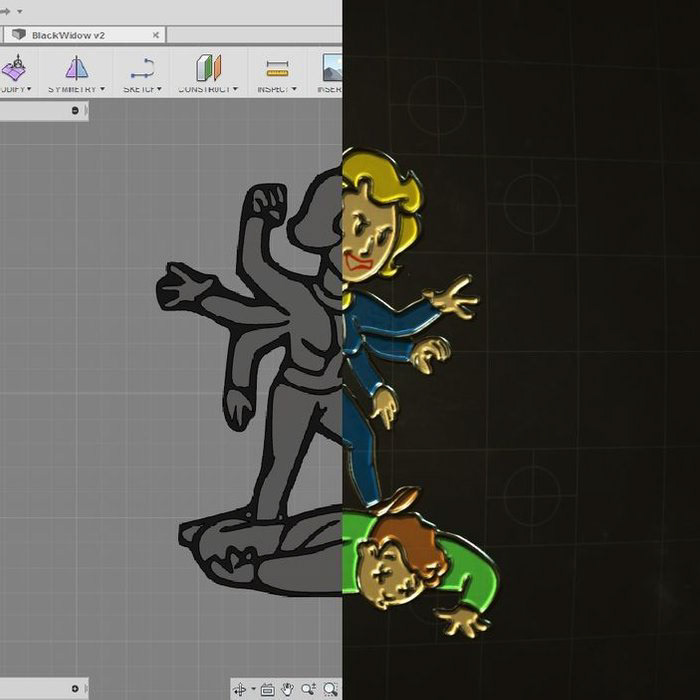
Task: Click the cube icon on the BlackWidow v2 tab
Action: [18, 35]
